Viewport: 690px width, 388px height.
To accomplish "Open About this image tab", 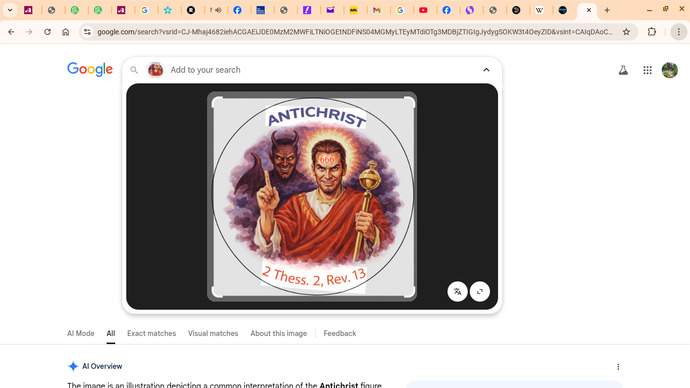I will (x=279, y=333).
